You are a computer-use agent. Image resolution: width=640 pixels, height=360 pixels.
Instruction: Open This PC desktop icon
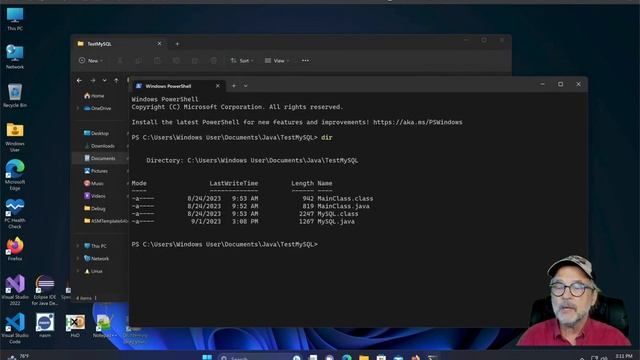[x=15, y=19]
